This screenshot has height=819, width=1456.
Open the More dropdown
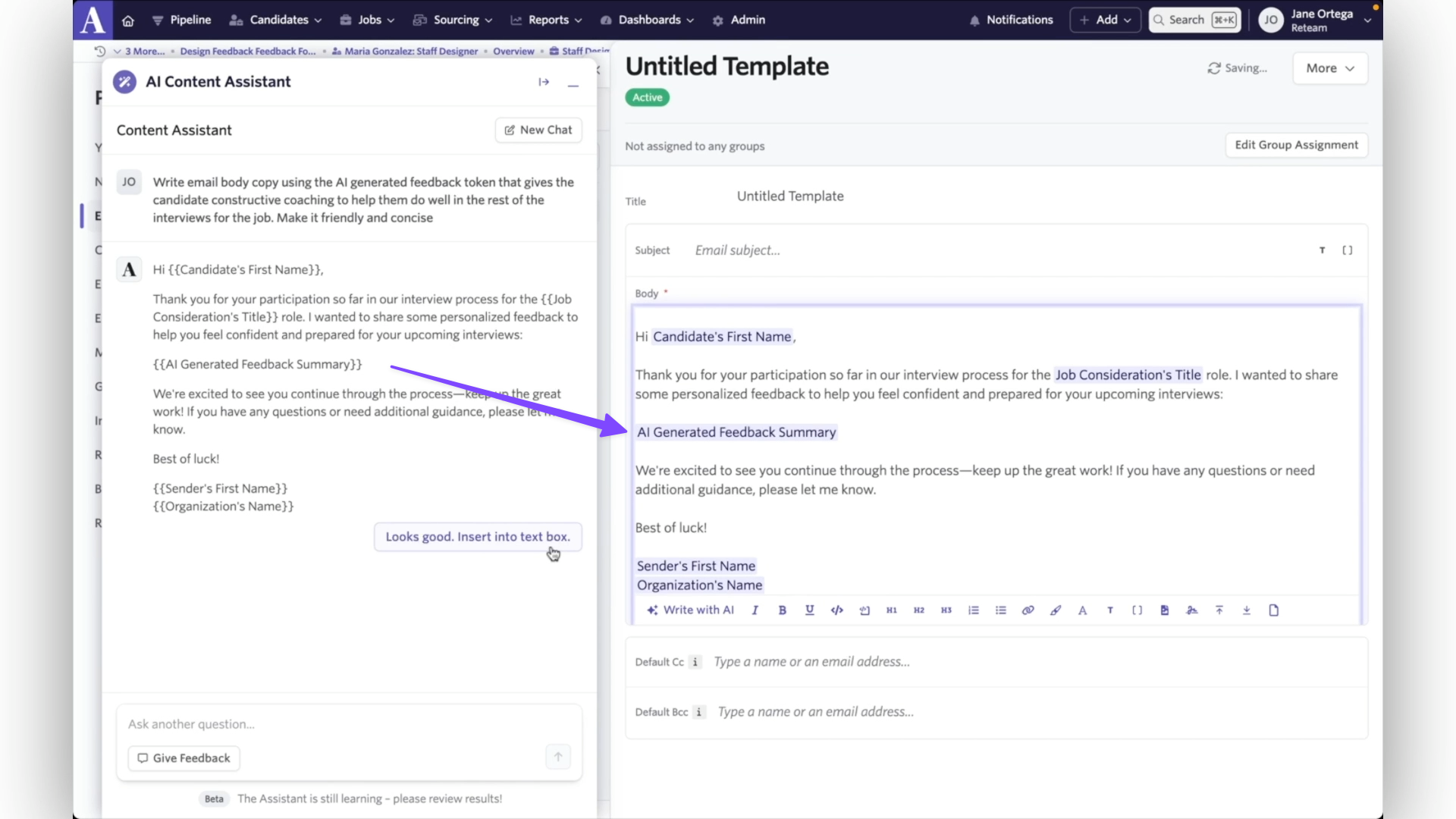1330,68
